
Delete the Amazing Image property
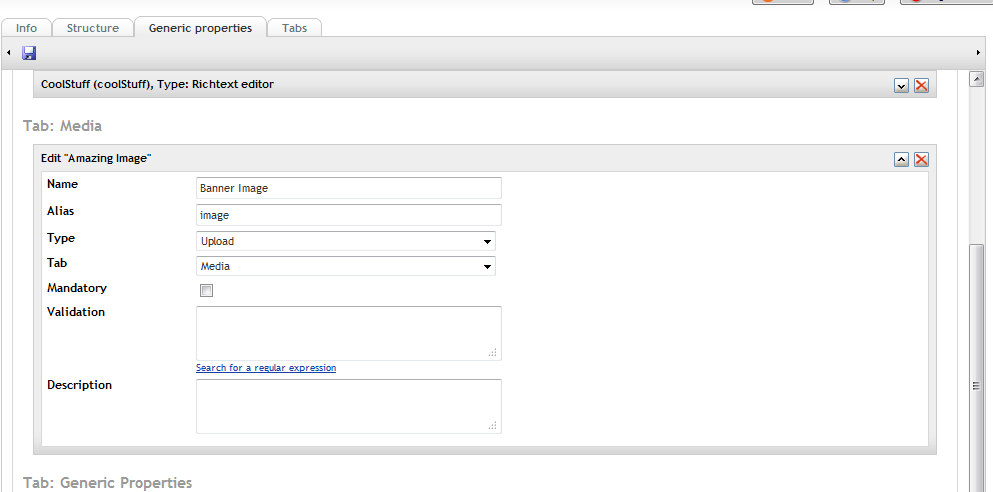(x=921, y=160)
